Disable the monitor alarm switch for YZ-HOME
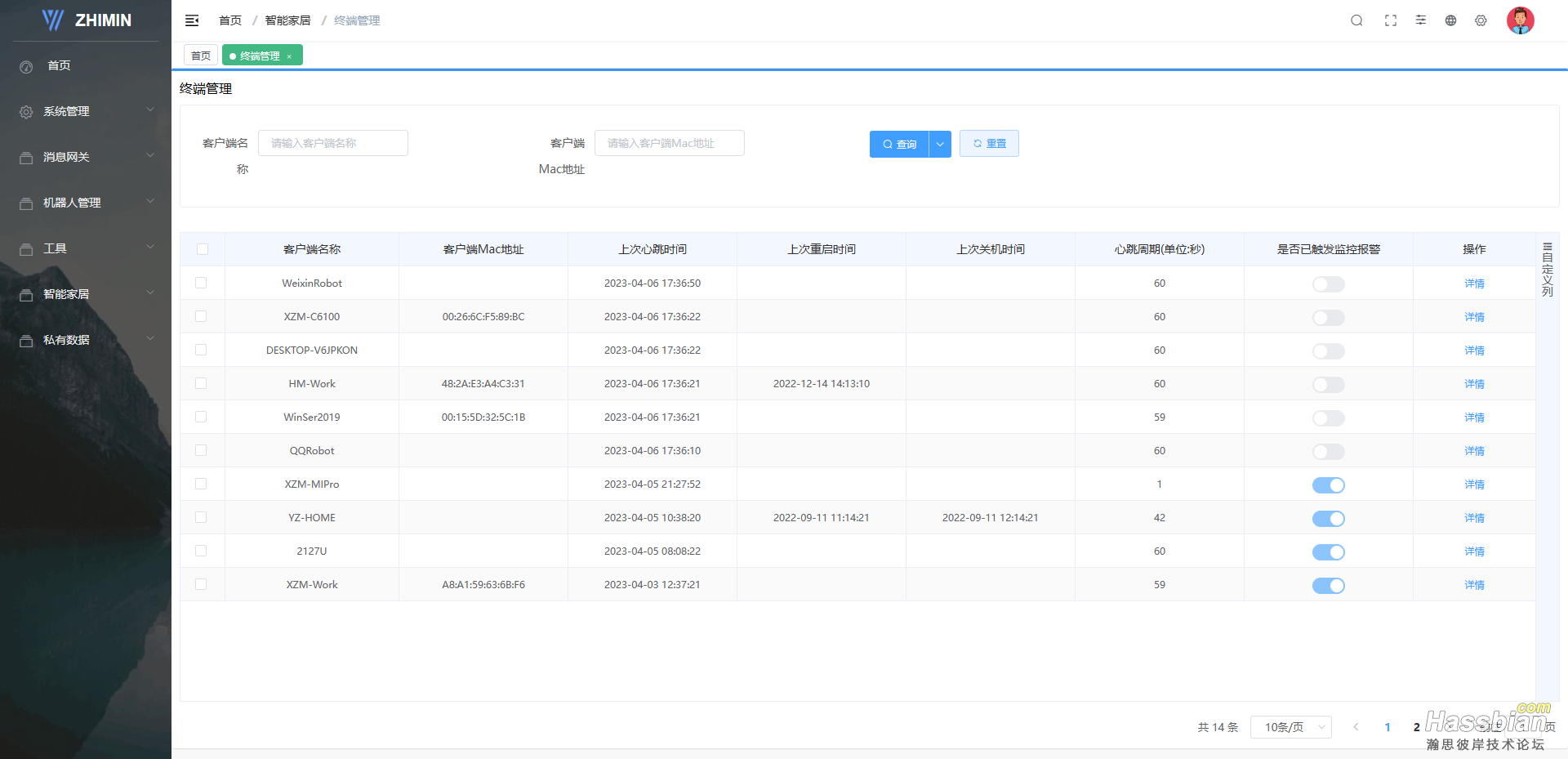The image size is (1568, 759). pos(1328,519)
